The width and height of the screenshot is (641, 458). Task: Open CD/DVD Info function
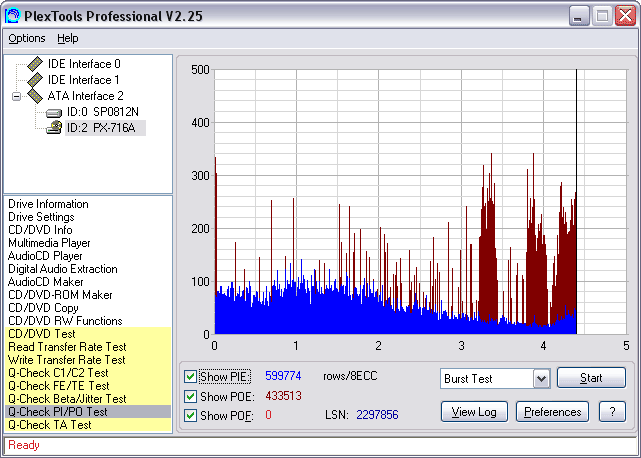(40, 230)
